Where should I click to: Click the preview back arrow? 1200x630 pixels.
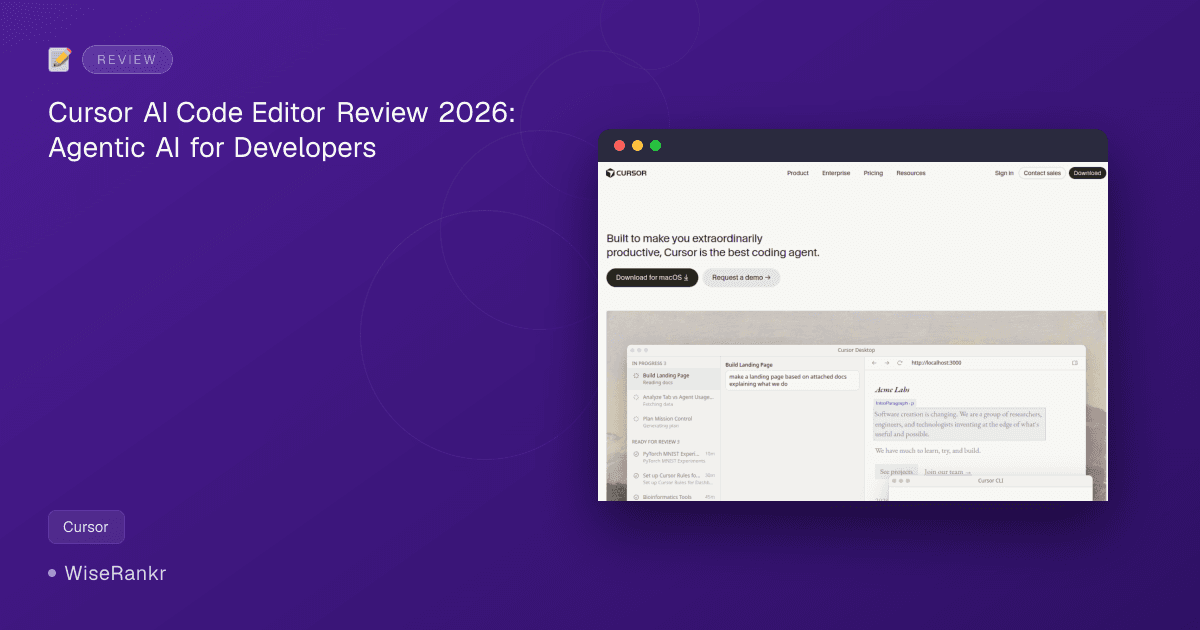point(874,363)
